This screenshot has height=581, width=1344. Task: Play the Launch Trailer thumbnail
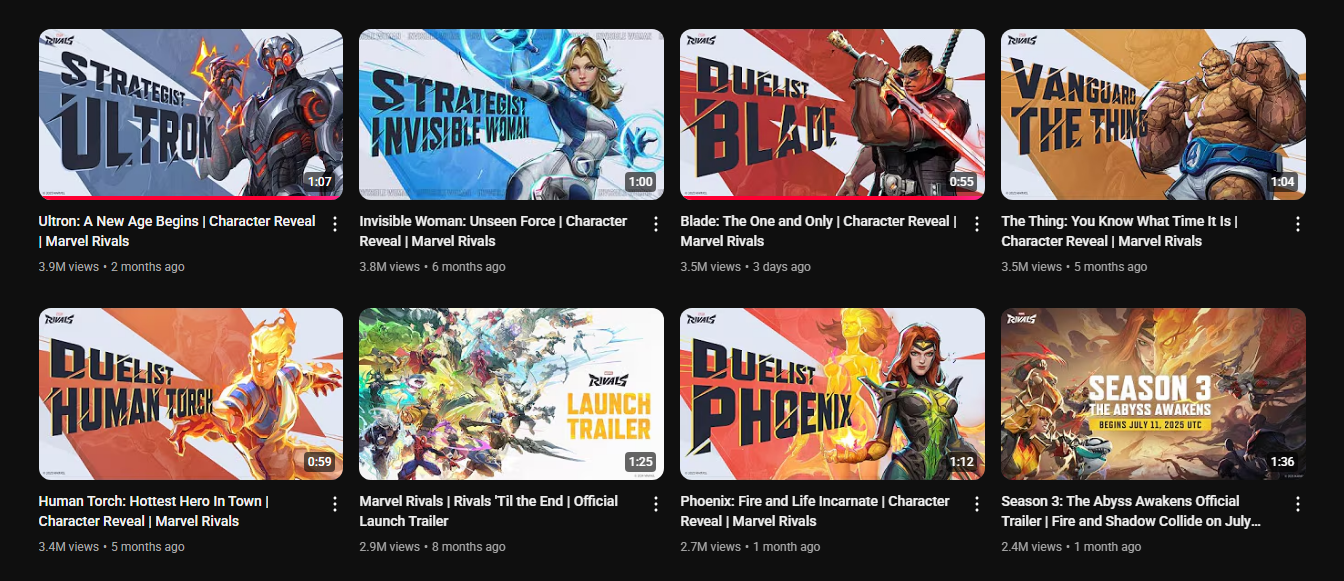[511, 394]
